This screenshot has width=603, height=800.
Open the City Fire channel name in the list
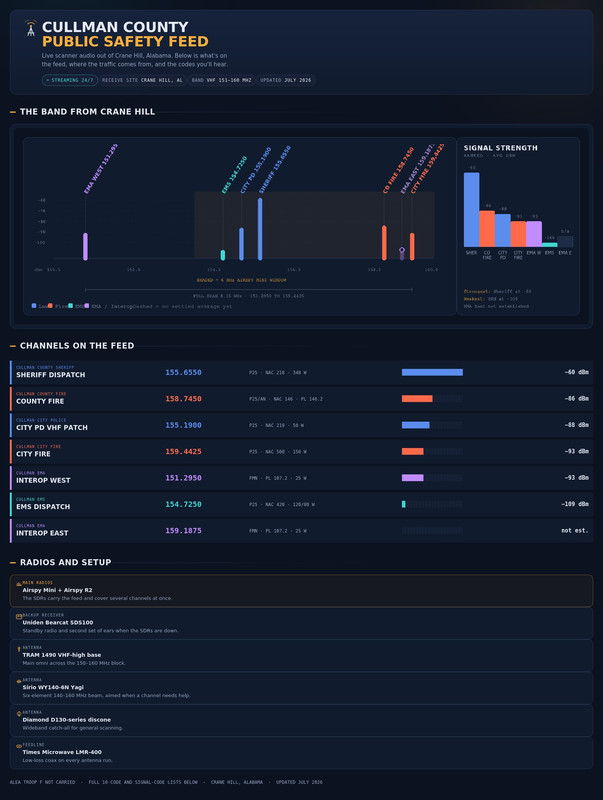point(33,454)
